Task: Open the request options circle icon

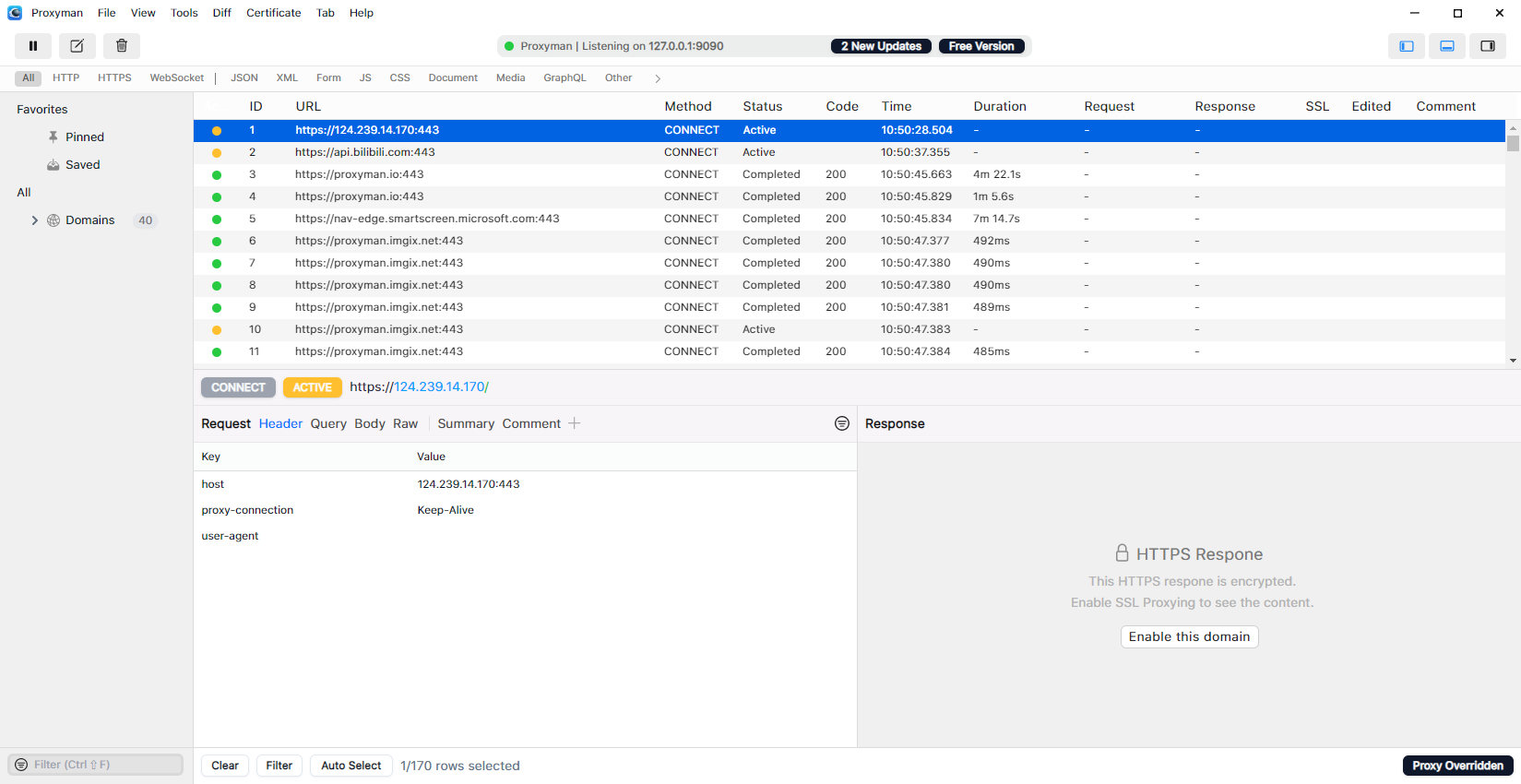Action: 842,423
